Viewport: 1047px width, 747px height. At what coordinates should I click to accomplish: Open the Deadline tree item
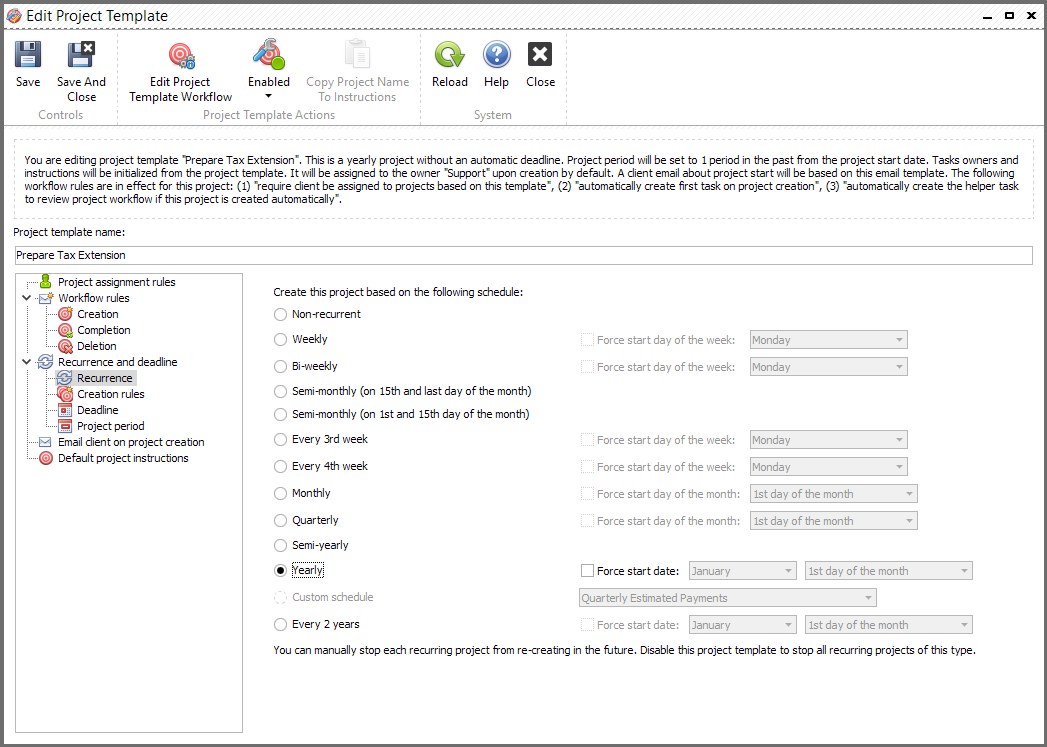point(97,410)
